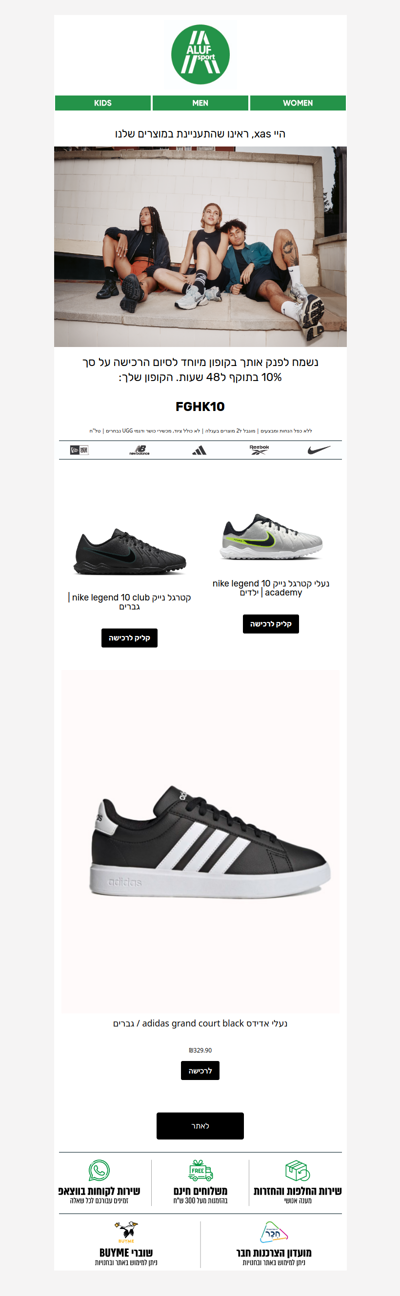Click the free shipping truck icon

(x=201, y=1171)
